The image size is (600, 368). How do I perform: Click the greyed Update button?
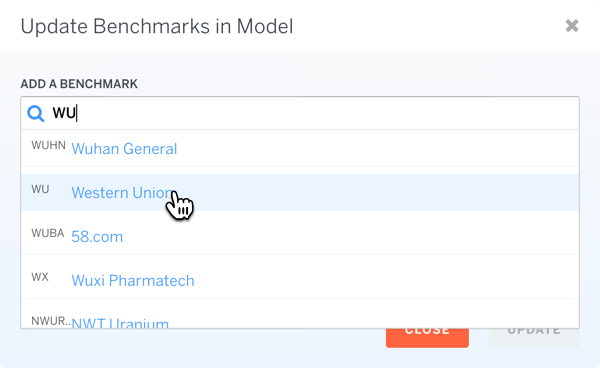(534, 338)
